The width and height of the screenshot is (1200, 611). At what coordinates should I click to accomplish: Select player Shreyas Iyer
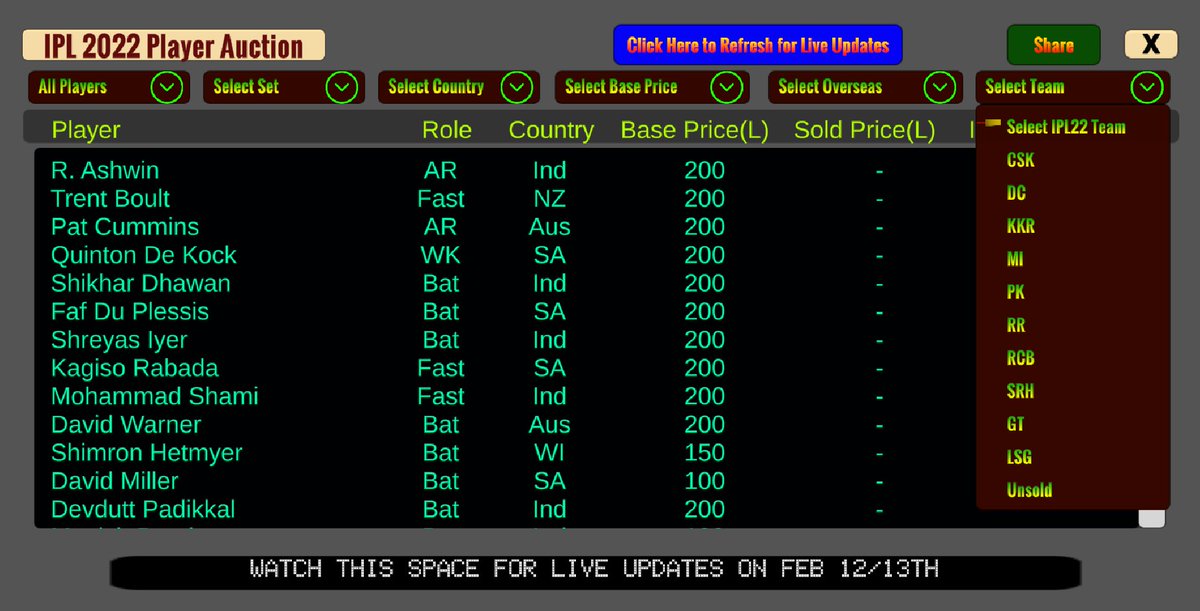pyautogui.click(x=119, y=340)
